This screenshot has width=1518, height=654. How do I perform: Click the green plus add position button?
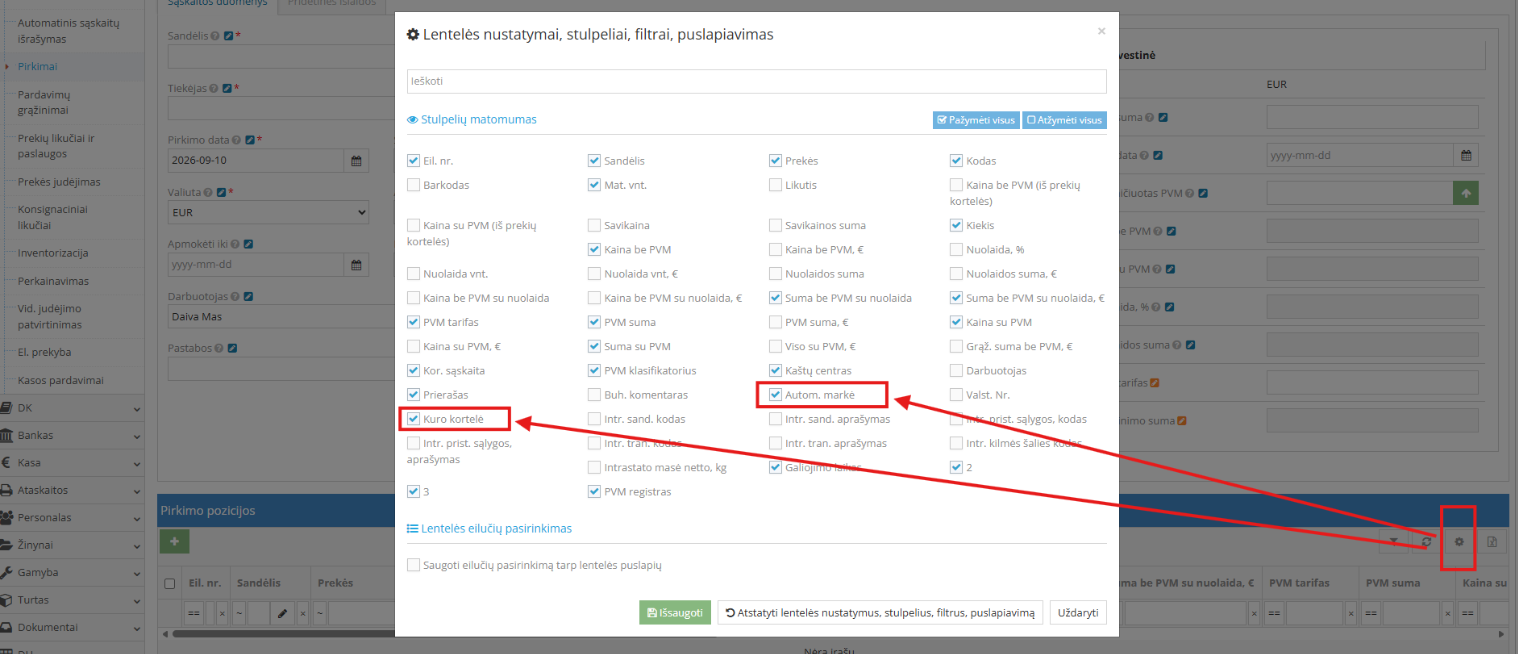(x=174, y=541)
